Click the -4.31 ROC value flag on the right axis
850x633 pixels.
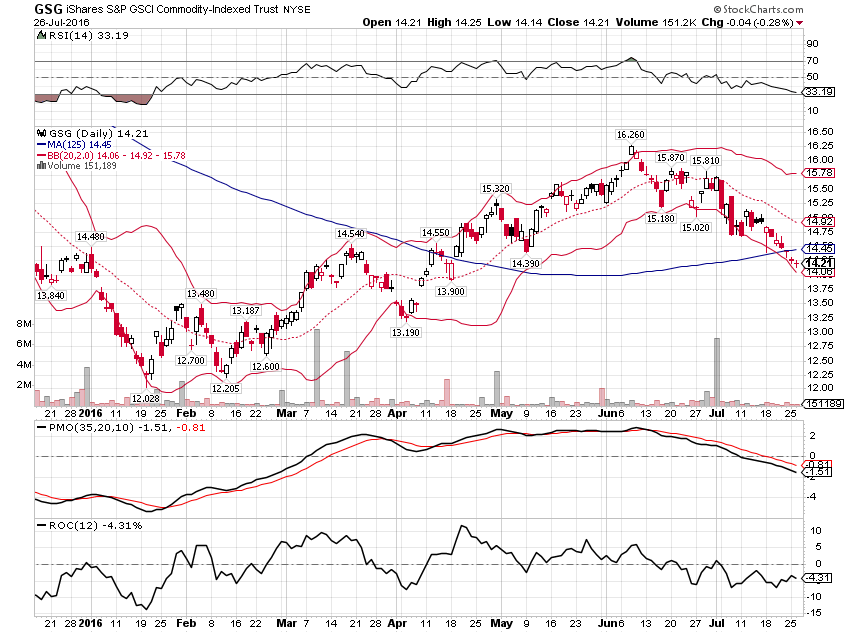tap(818, 578)
